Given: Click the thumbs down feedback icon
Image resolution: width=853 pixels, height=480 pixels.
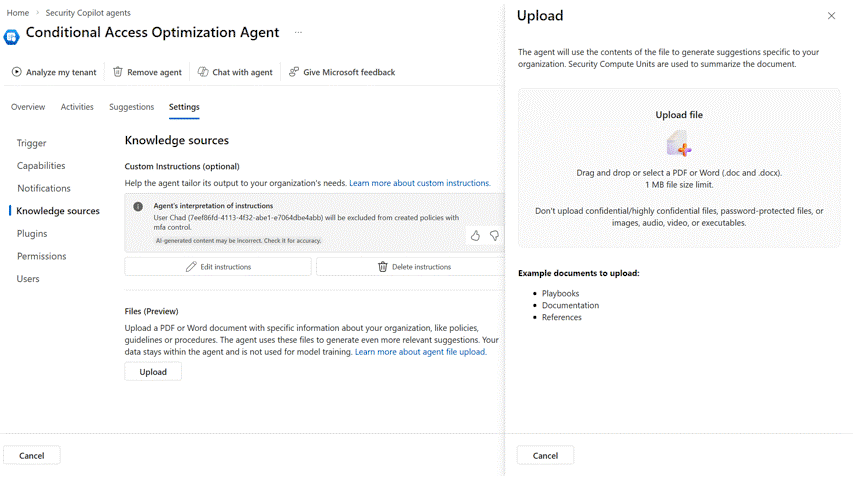Looking at the screenshot, I should [x=494, y=236].
